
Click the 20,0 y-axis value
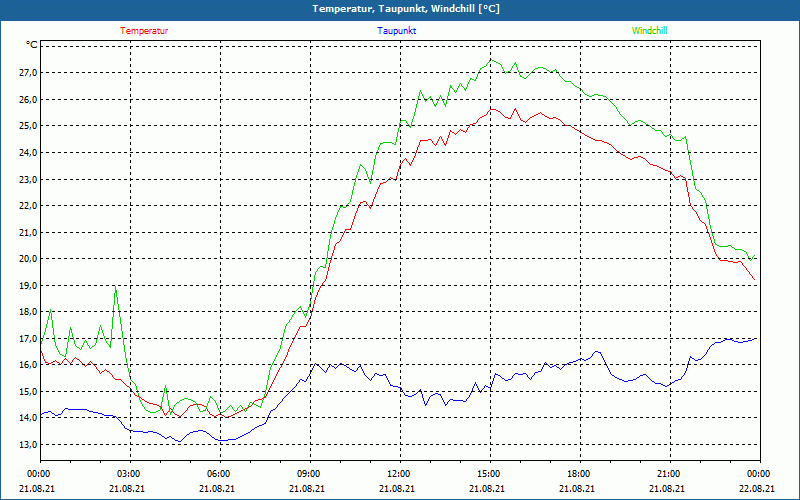28,259
